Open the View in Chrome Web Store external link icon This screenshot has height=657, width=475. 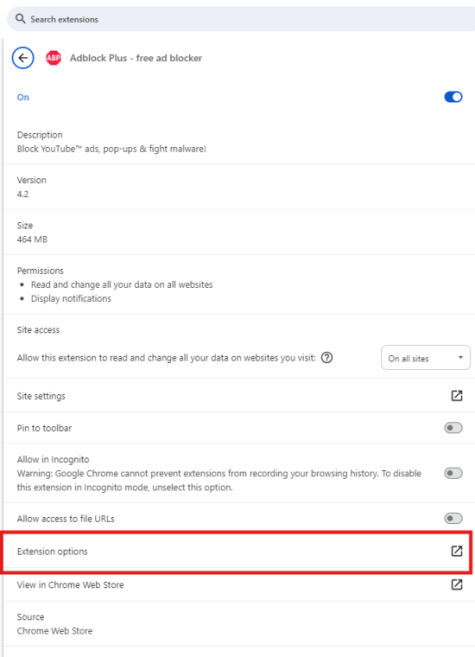(x=457, y=585)
